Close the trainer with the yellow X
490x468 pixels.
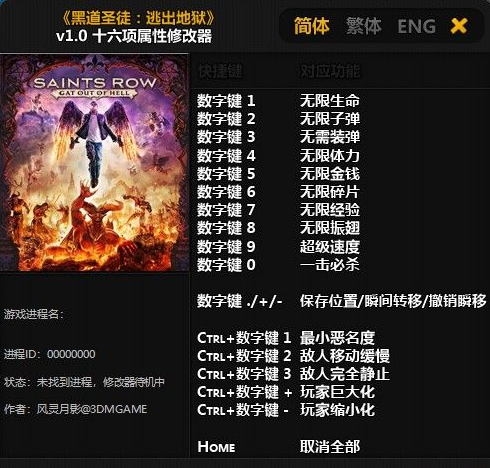(459, 26)
